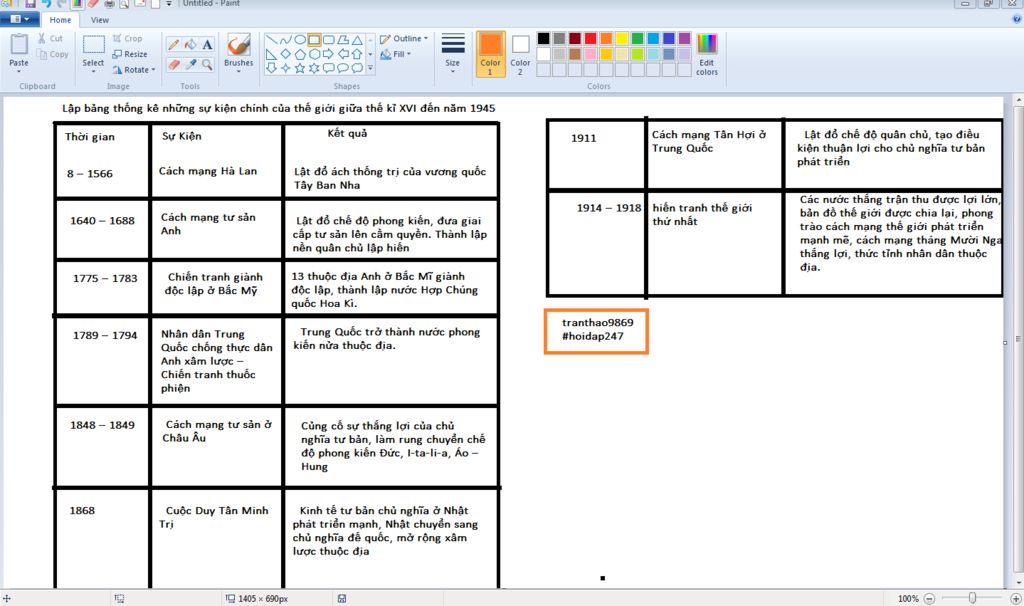Choose the Line shape
This screenshot has width=1024, height=606.
pos(271,40)
